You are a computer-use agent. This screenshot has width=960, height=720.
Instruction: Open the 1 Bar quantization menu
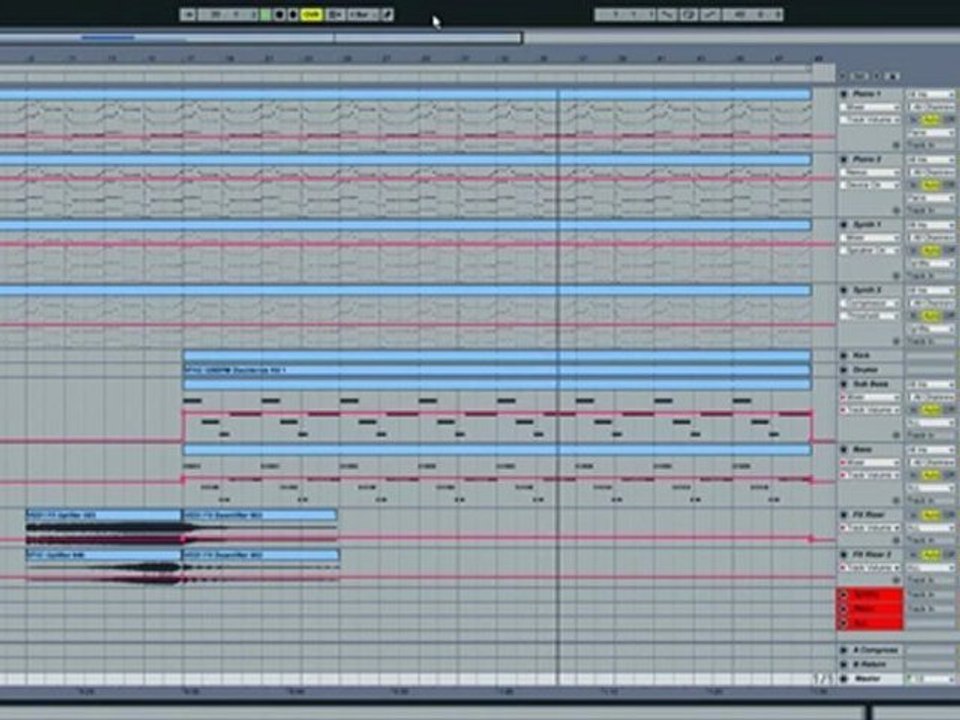(x=362, y=15)
